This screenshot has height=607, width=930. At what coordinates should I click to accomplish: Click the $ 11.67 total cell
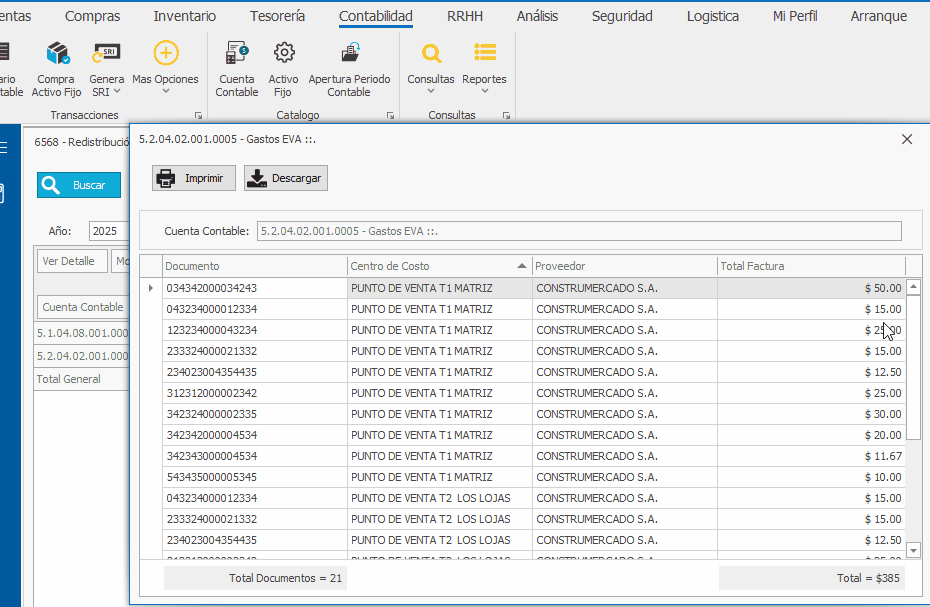[811, 456]
